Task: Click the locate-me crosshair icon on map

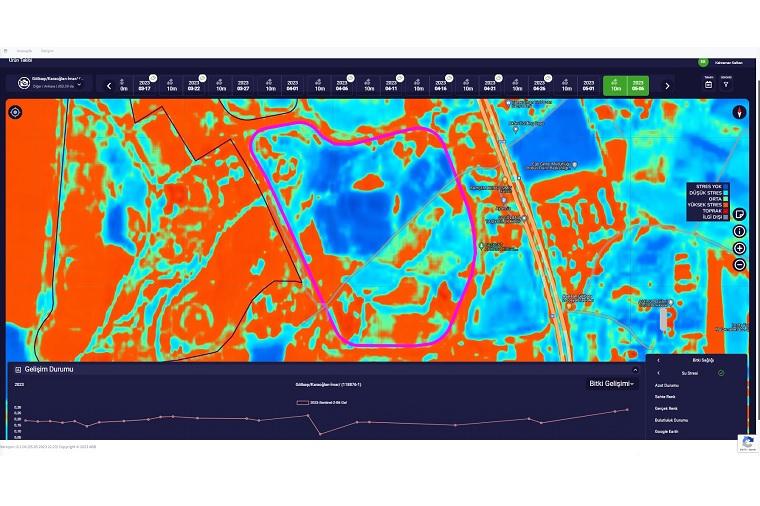Action: point(16,112)
